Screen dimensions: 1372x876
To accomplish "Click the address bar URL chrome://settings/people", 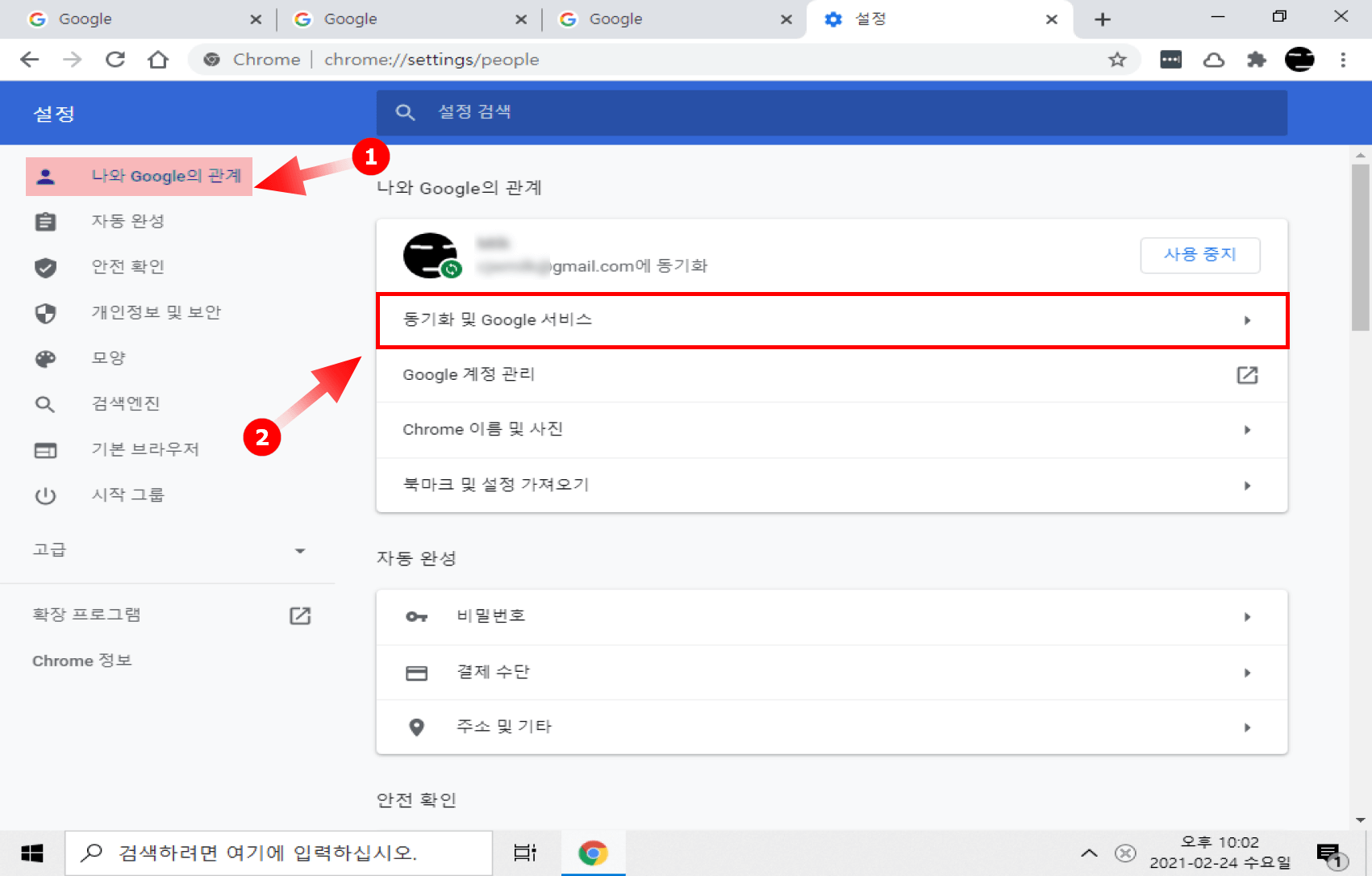I will [x=432, y=60].
